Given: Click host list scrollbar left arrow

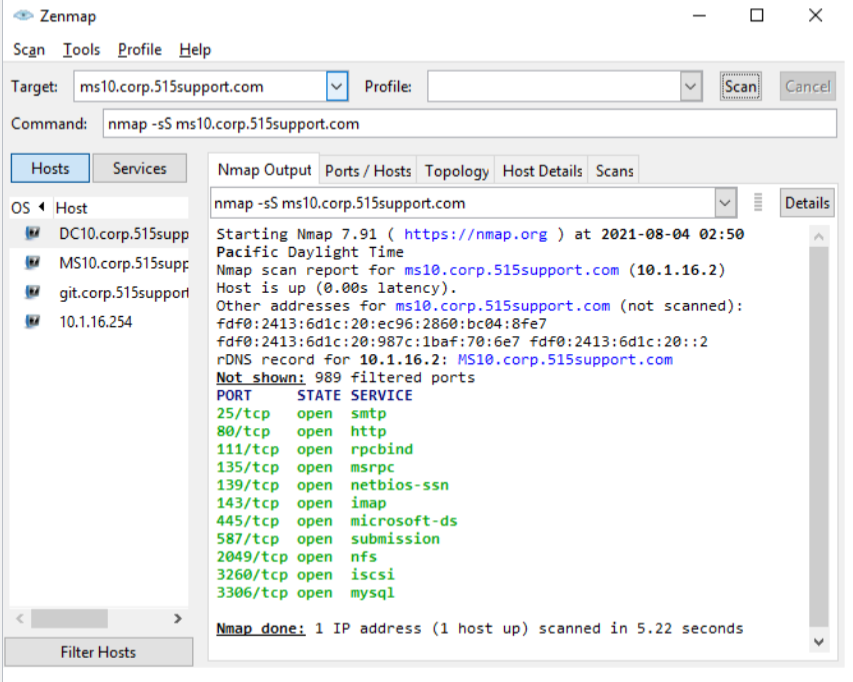Looking at the screenshot, I should click(20, 618).
